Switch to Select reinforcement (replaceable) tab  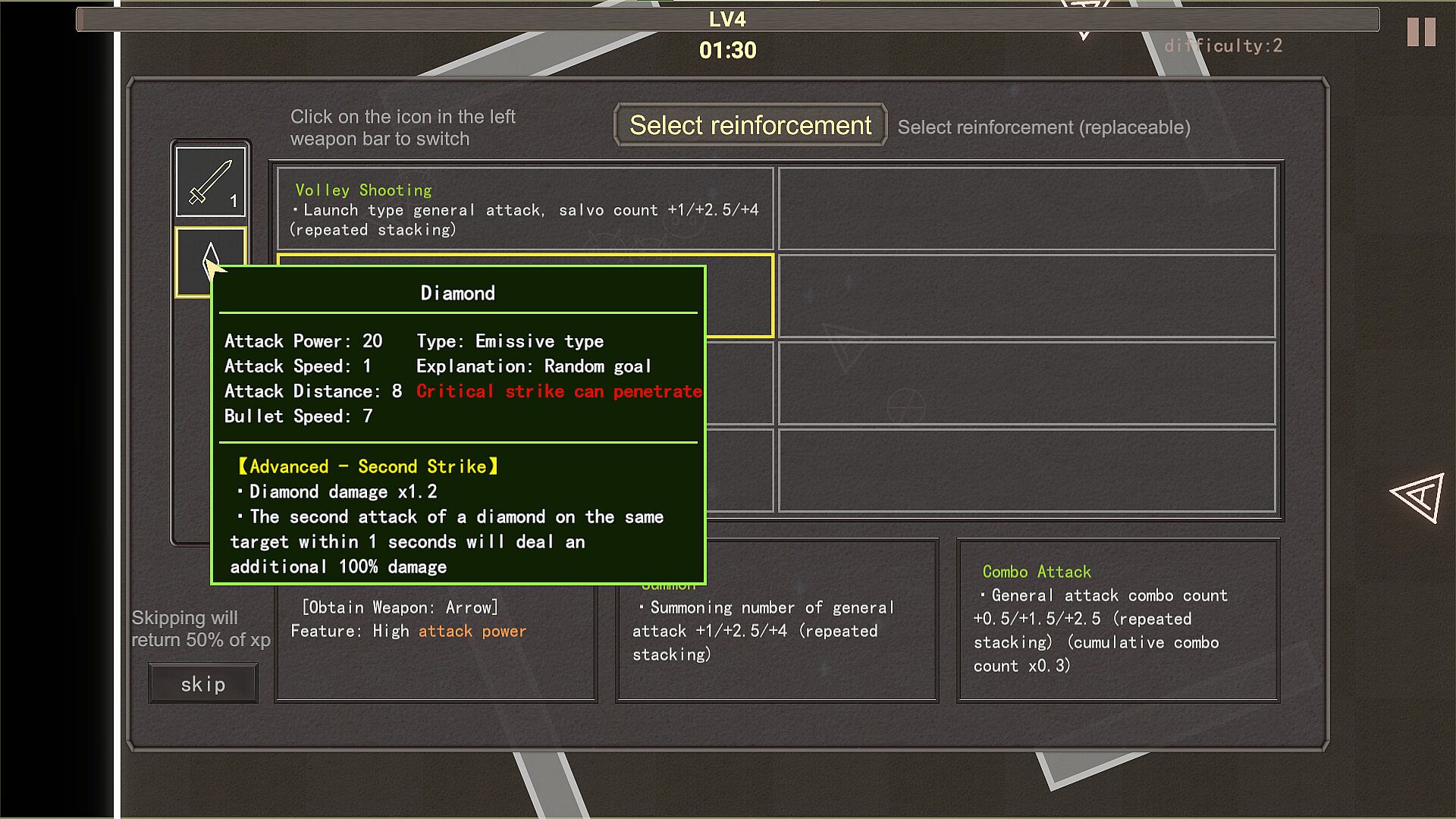pos(1043,127)
